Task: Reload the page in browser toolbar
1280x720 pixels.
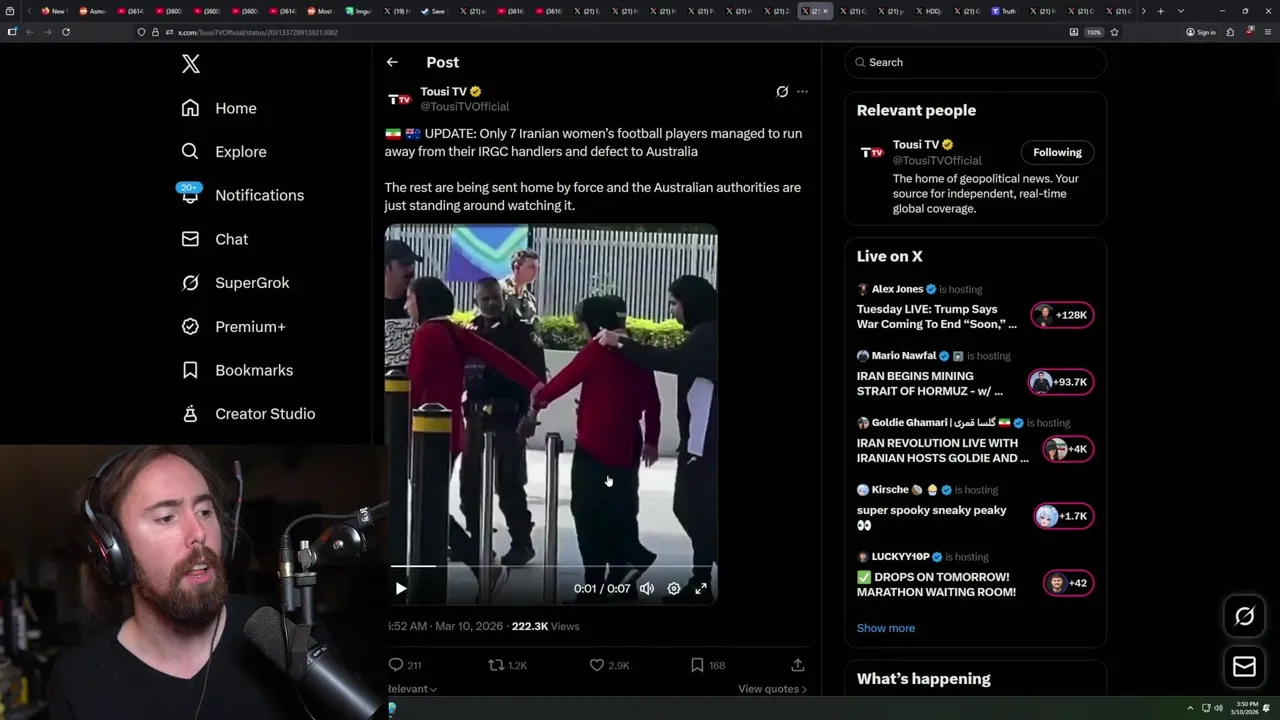Action: click(66, 32)
